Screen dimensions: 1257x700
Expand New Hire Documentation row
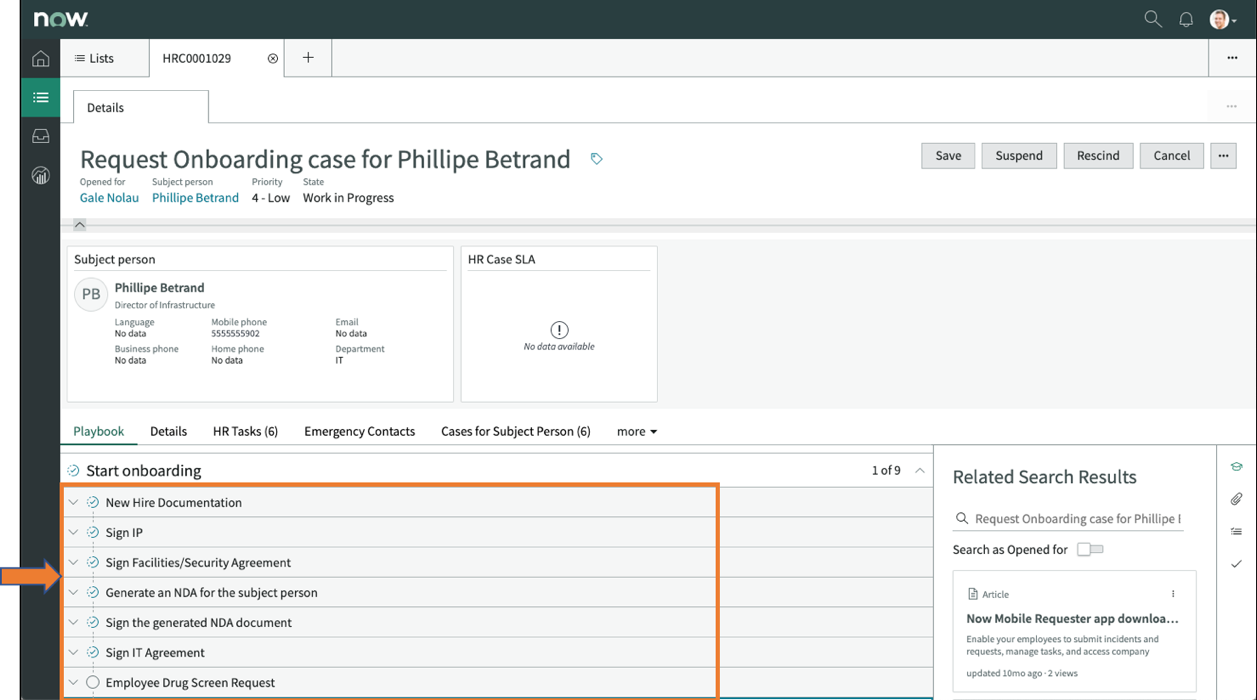[73, 502]
